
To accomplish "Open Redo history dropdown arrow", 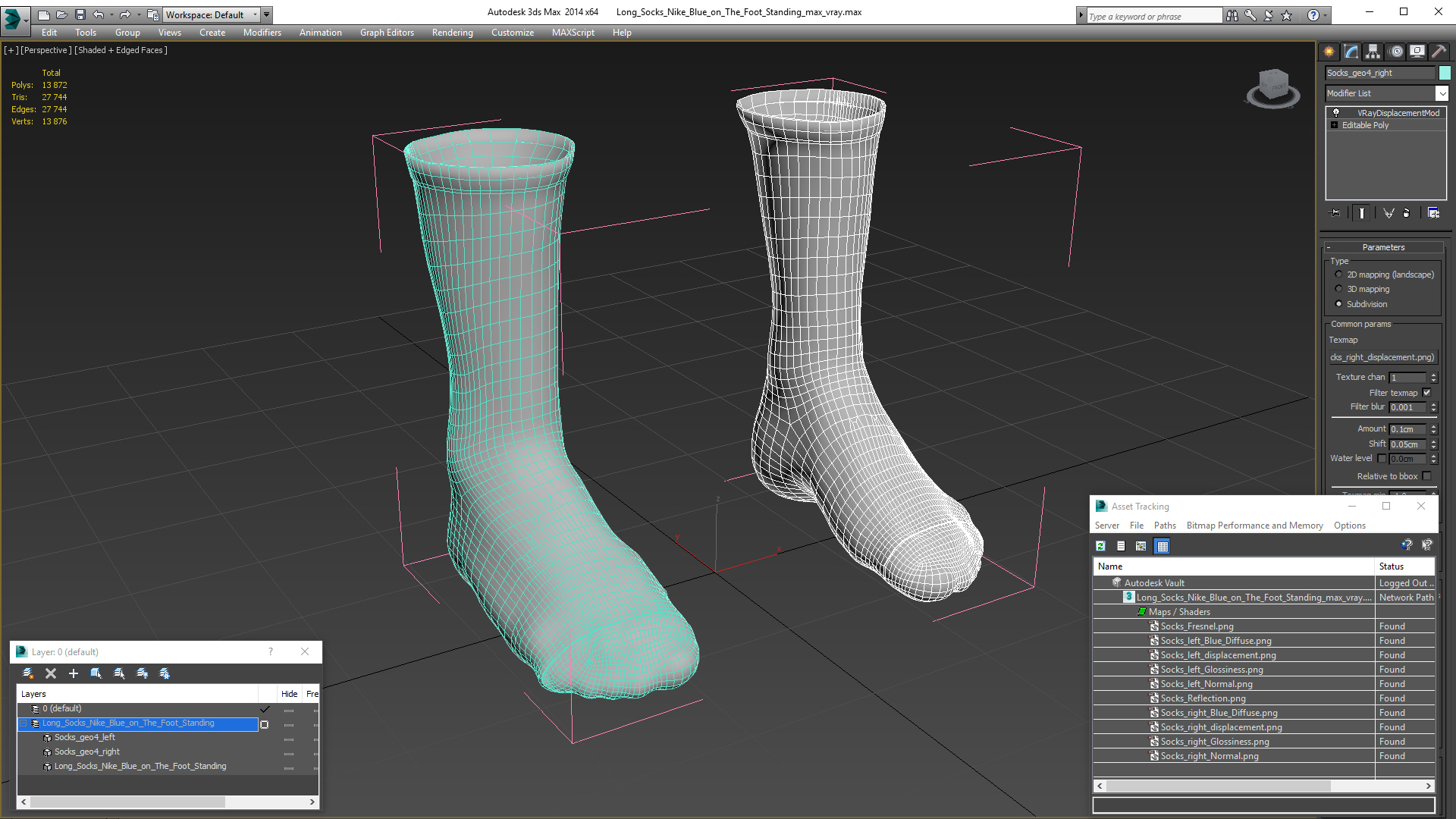I will point(139,14).
